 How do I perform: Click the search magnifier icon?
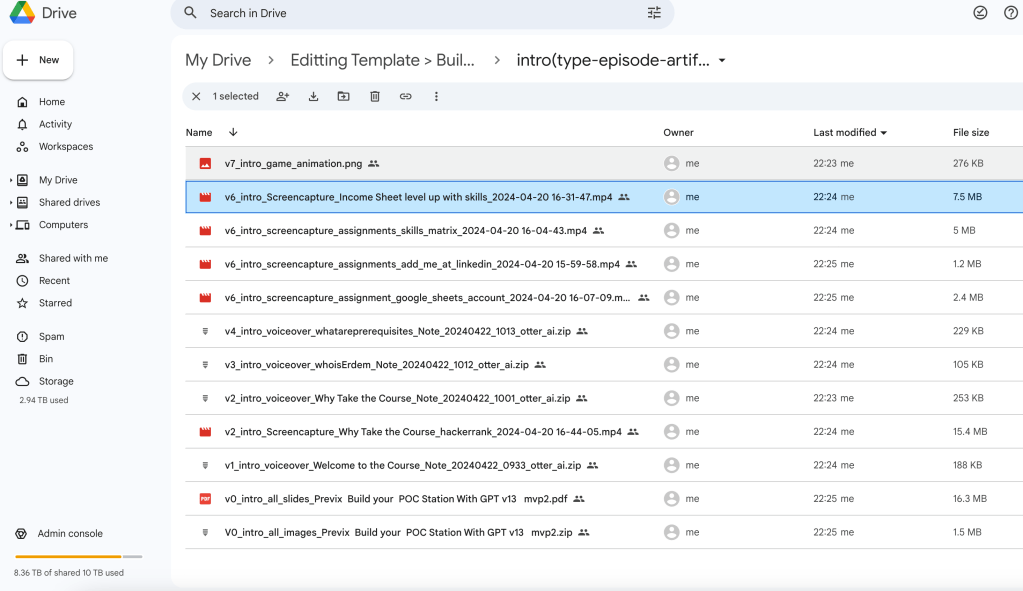coord(190,13)
